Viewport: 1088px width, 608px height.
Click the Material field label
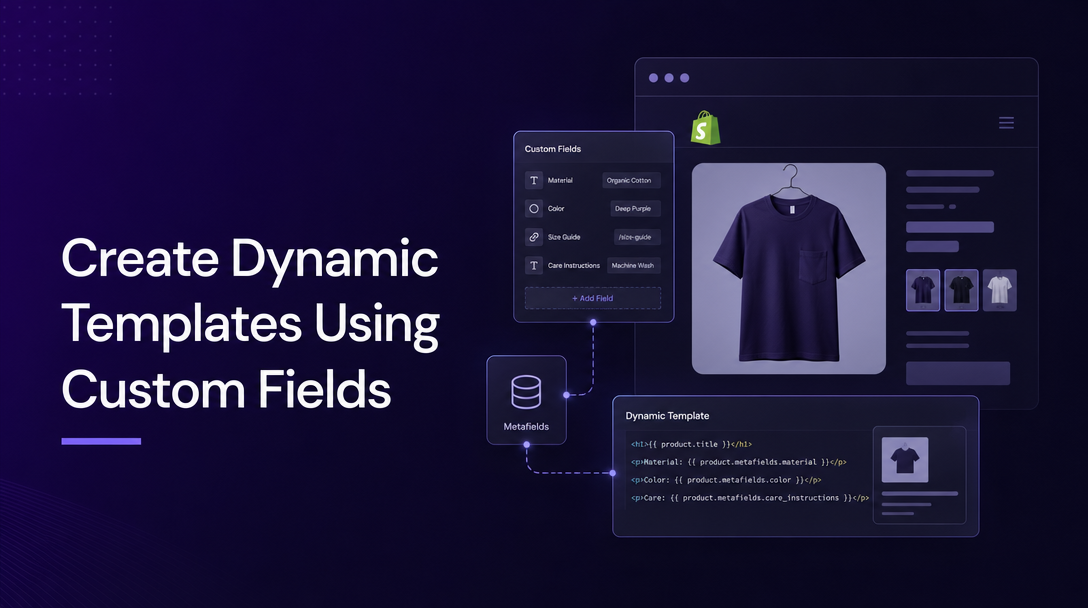coord(560,180)
